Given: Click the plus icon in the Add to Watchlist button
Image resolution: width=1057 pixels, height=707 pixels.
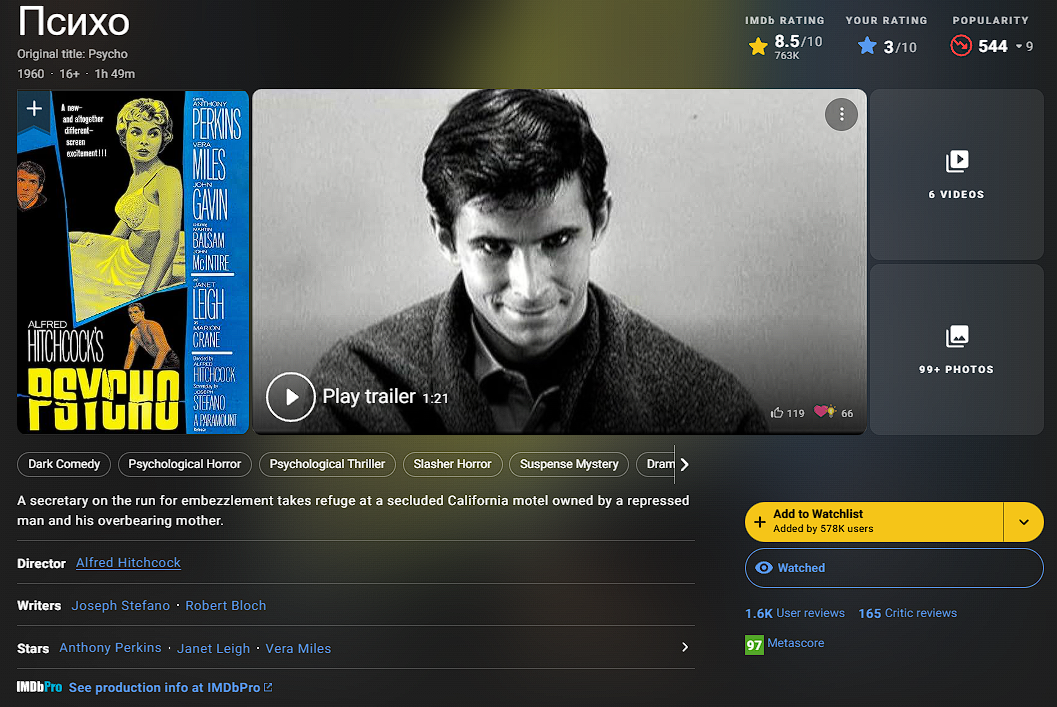Looking at the screenshot, I should pyautogui.click(x=760, y=522).
